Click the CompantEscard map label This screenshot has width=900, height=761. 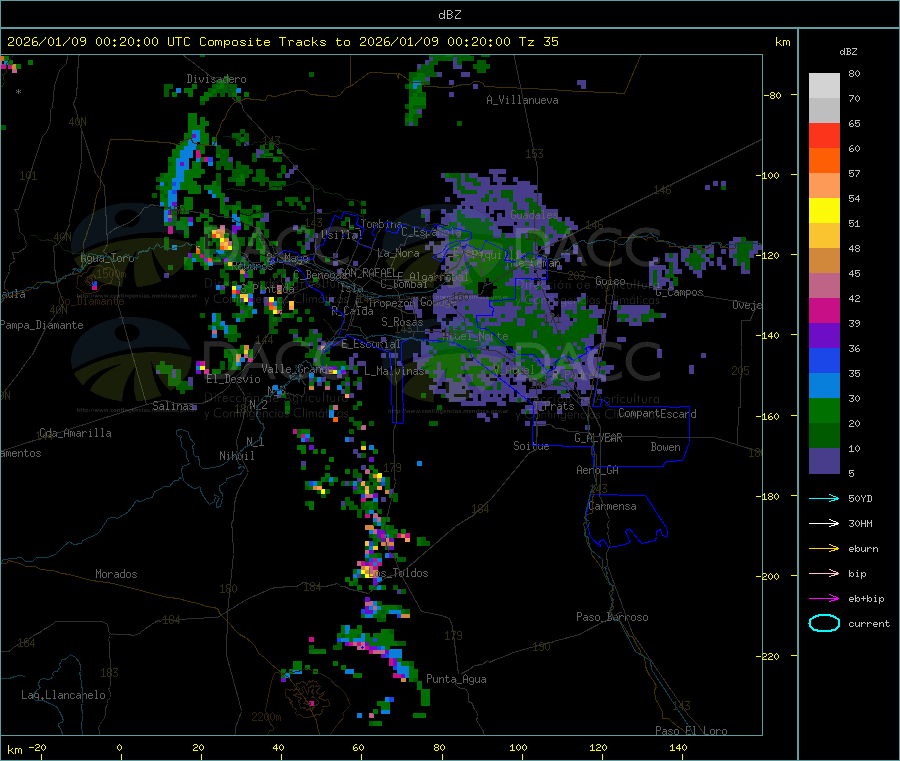[x=657, y=414]
